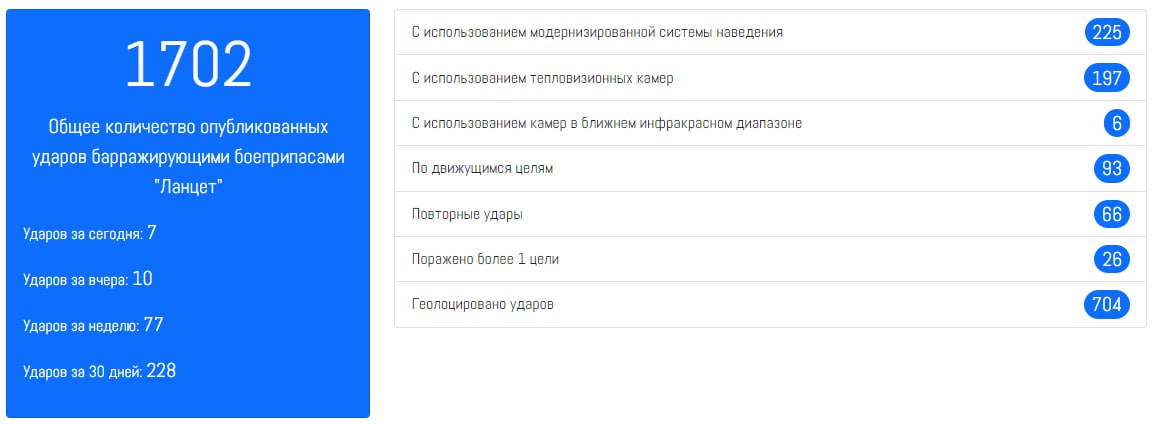Click the 66 repeat strikes badge
Screen dimensions: 1162x424
[x=1111, y=214]
